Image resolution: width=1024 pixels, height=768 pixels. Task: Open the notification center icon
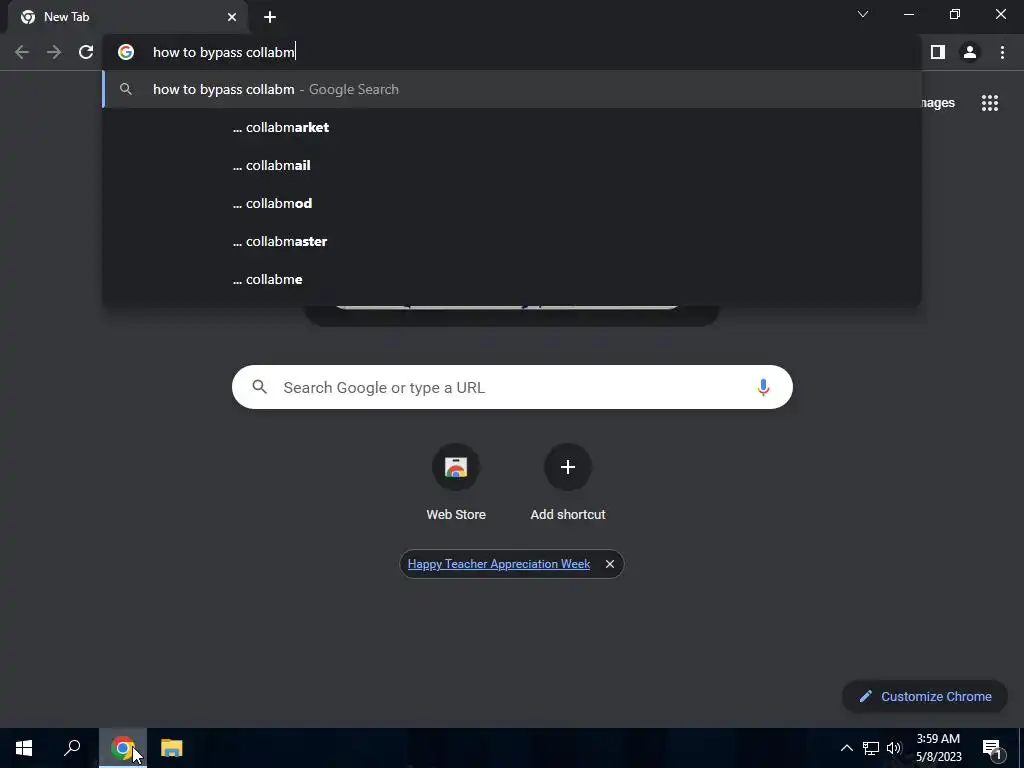pos(993,748)
